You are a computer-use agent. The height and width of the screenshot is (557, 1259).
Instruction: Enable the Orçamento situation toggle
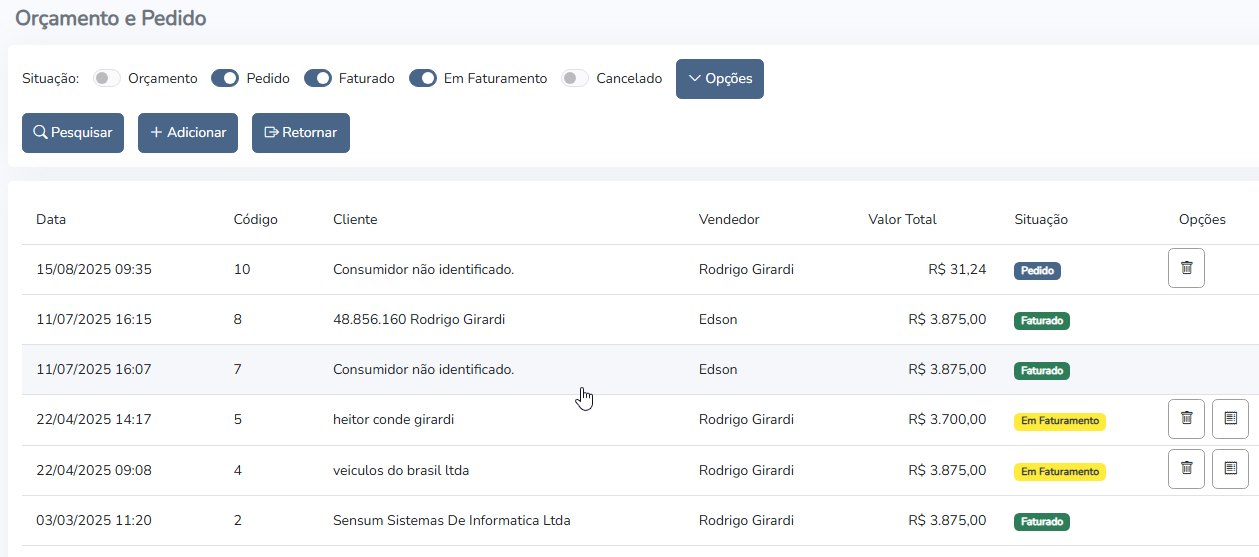[107, 78]
